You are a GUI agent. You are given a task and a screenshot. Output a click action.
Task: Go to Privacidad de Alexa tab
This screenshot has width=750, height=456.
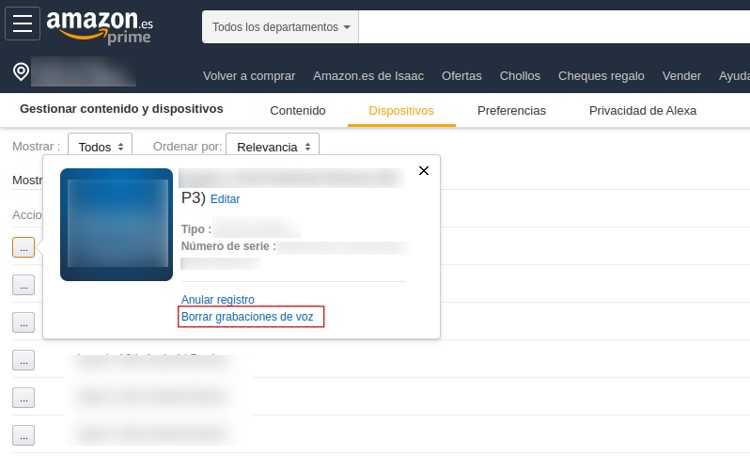point(643,111)
